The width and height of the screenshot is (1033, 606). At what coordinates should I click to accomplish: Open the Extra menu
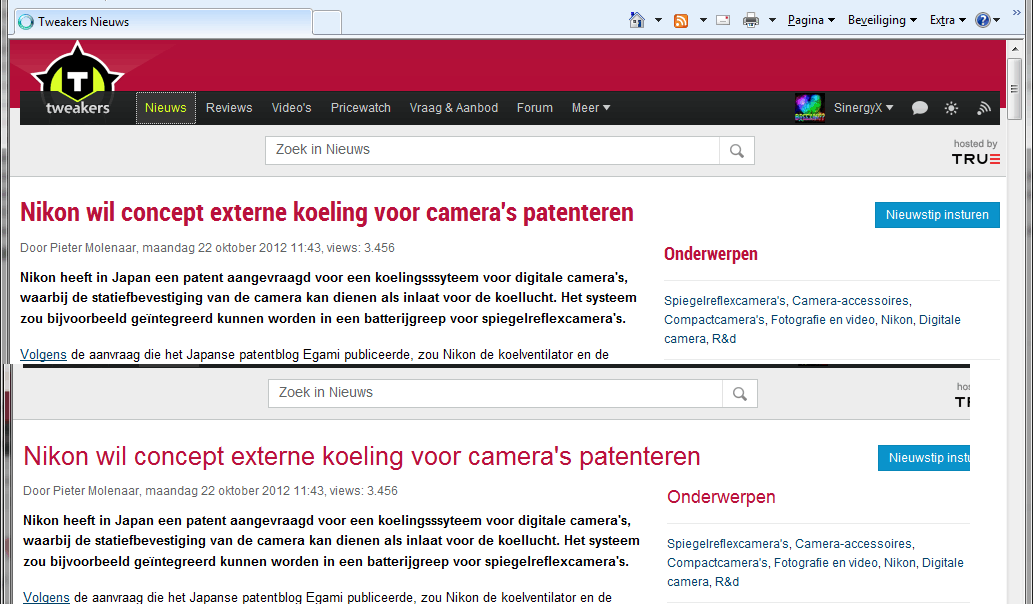[x=944, y=19]
